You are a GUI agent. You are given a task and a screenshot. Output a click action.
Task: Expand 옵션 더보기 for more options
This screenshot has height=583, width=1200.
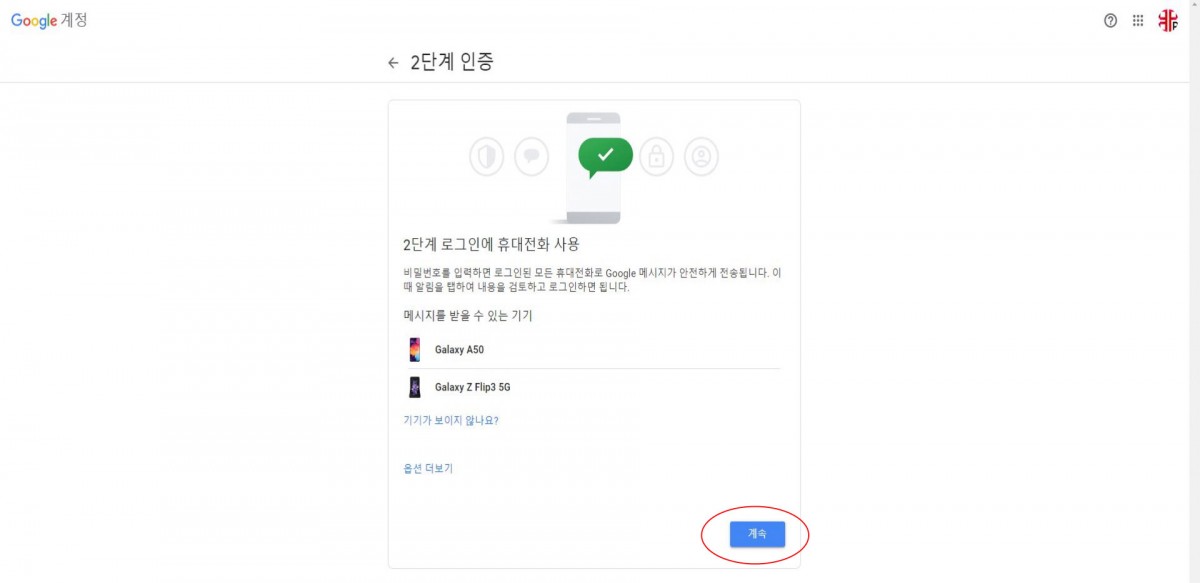[x=428, y=468]
